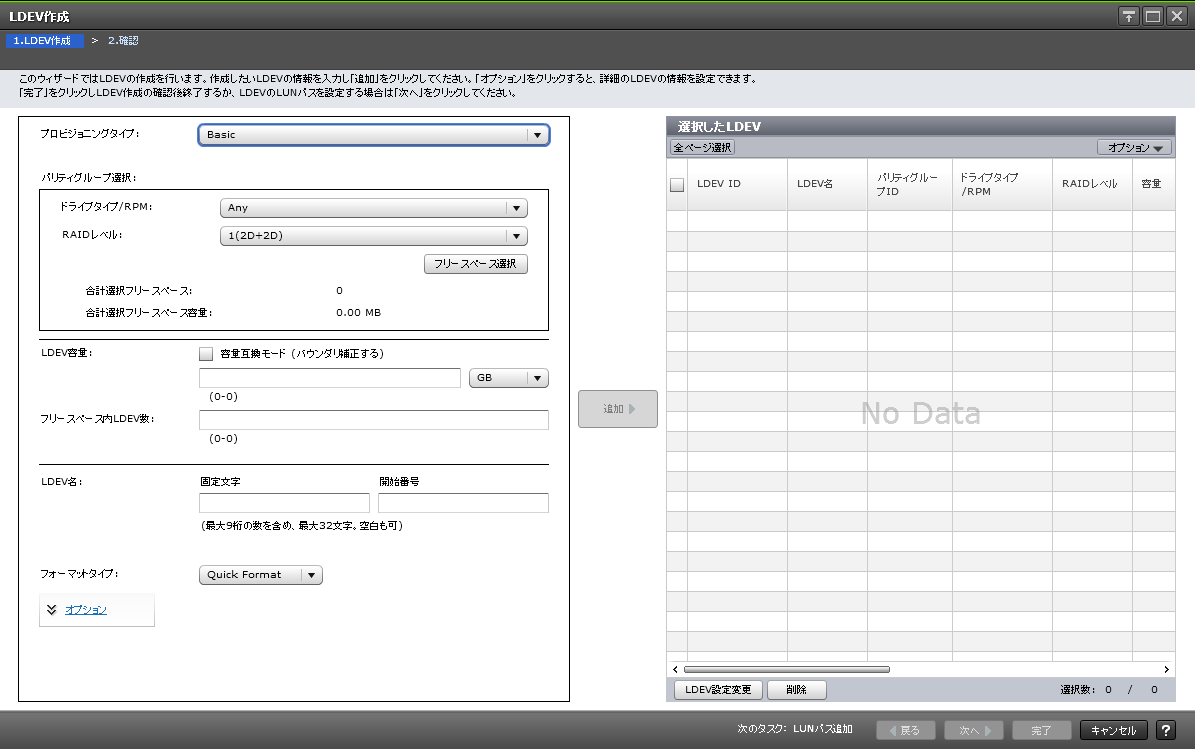Check the select-all checkbox in LDEV table header
Image resolution: width=1195 pixels, height=749 pixels.
[x=677, y=185]
